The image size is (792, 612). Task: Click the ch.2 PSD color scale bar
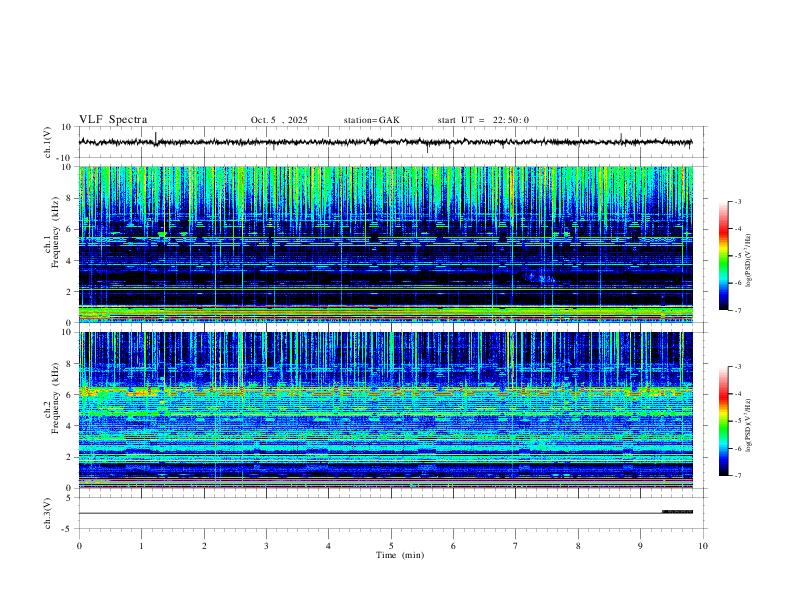click(724, 421)
